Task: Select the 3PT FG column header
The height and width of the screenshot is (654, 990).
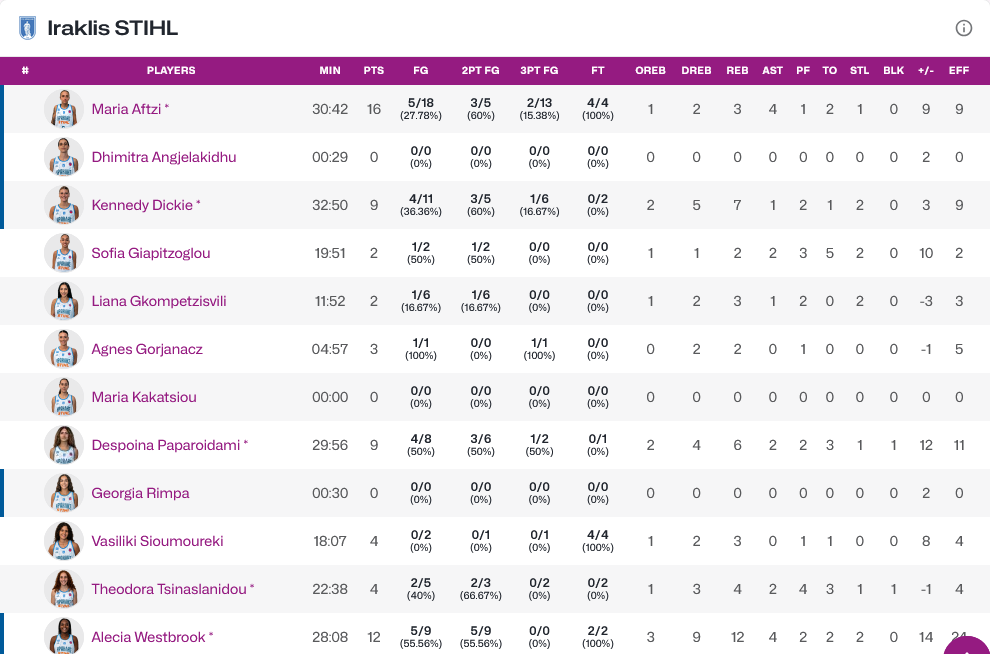Action: [x=539, y=71]
